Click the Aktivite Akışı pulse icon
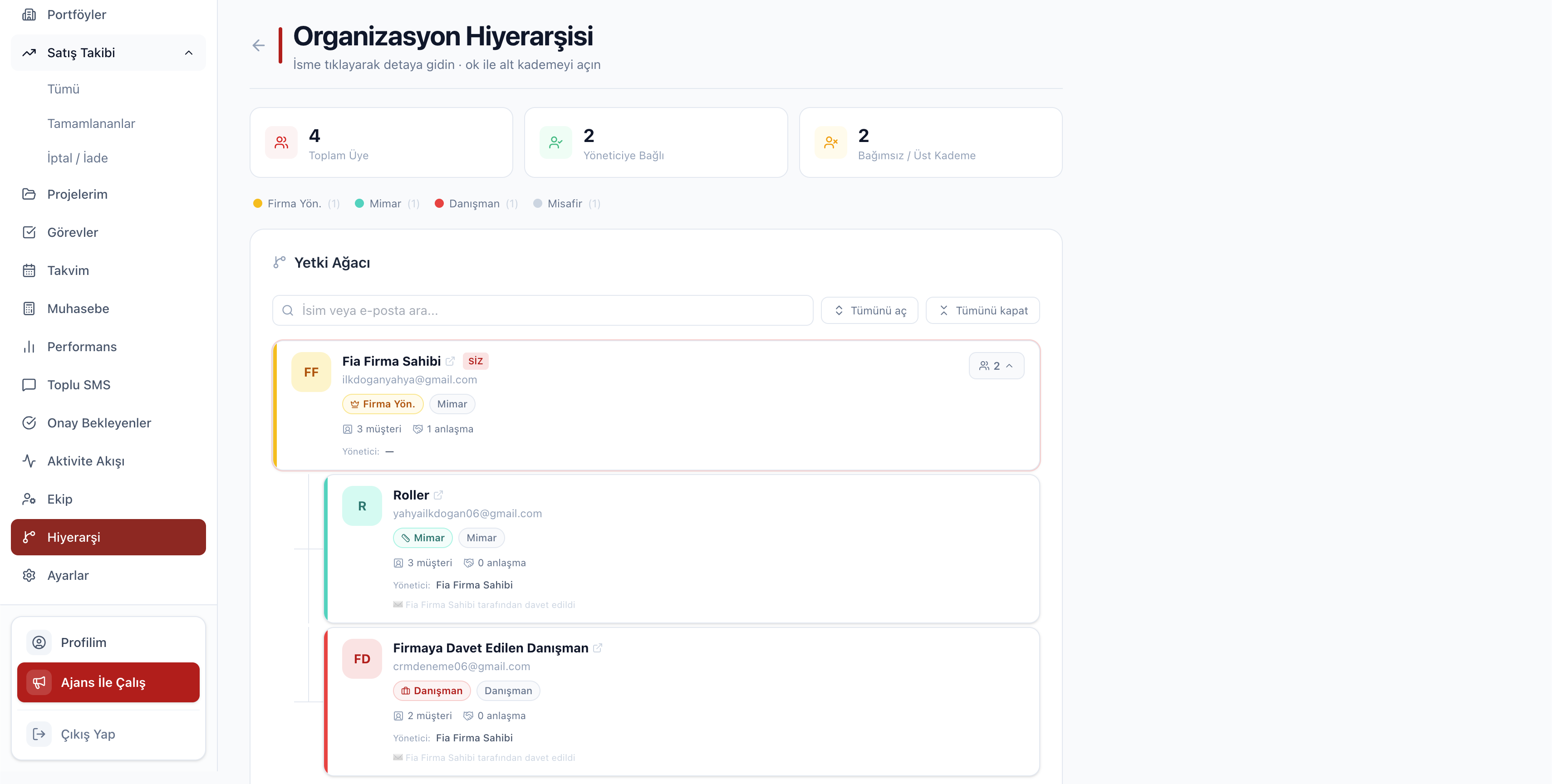Viewport: 1552px width, 784px height. 29,461
